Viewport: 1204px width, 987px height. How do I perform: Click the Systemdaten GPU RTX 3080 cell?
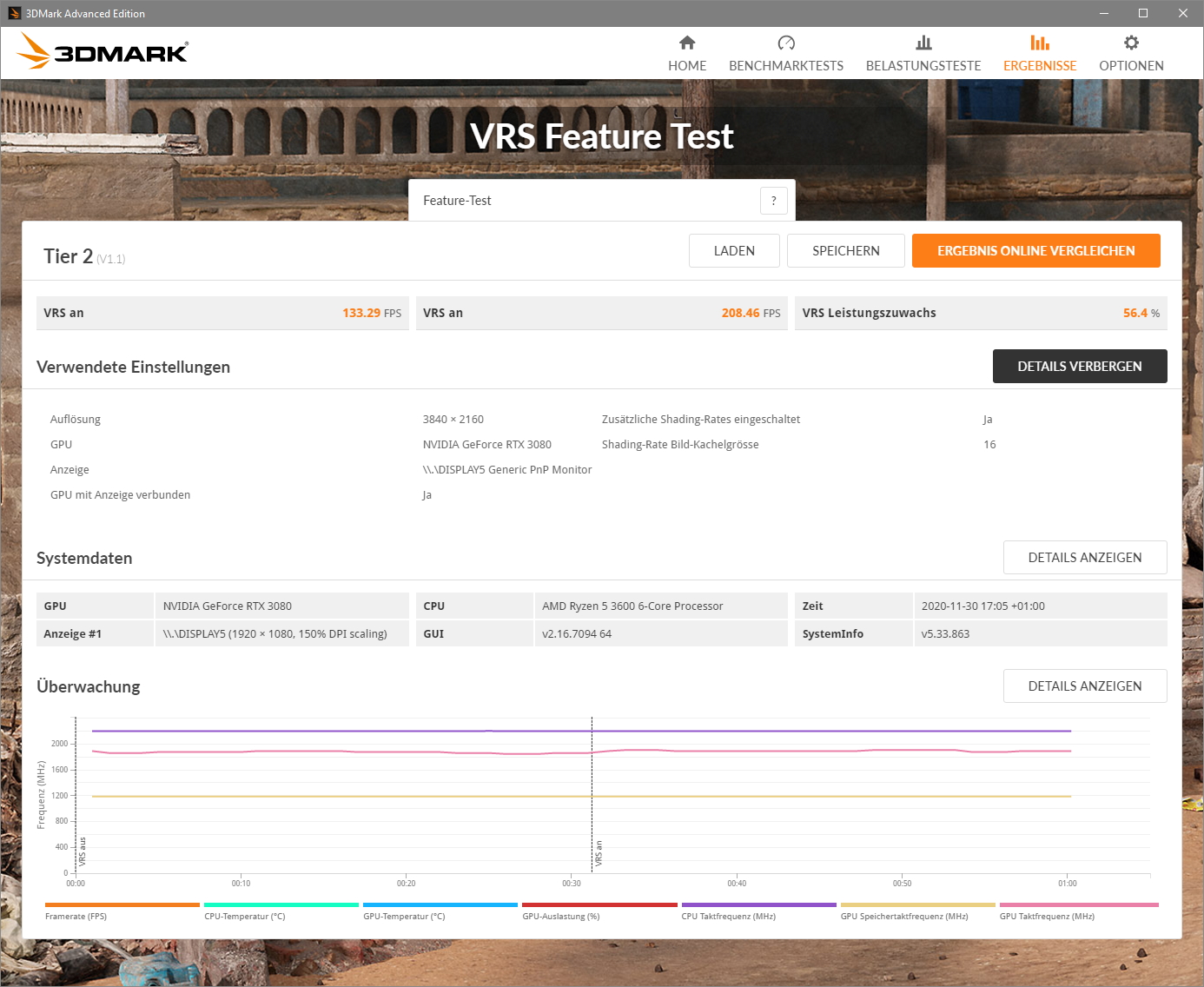point(281,606)
